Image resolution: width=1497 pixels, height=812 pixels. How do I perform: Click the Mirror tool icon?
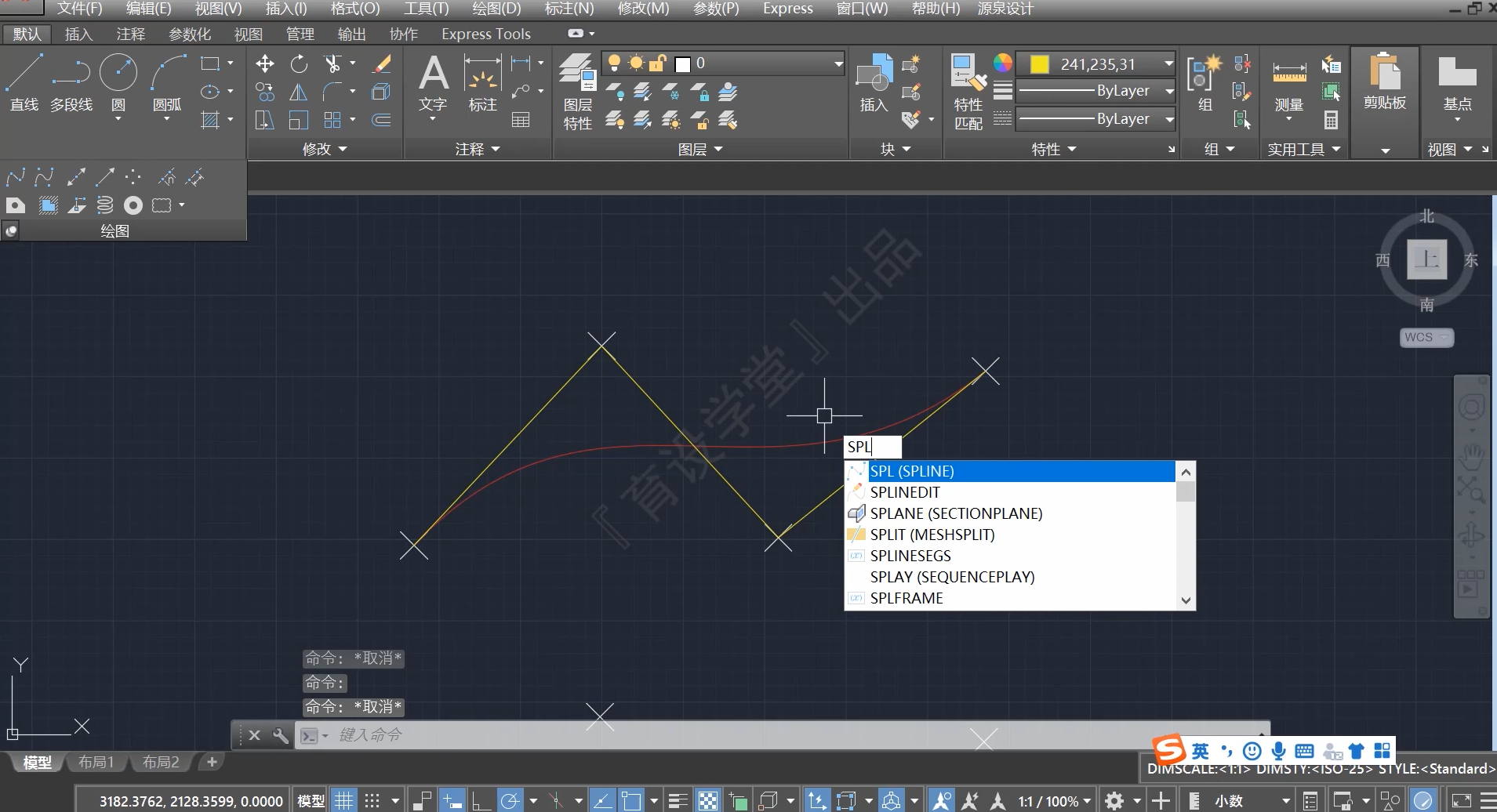coord(299,92)
